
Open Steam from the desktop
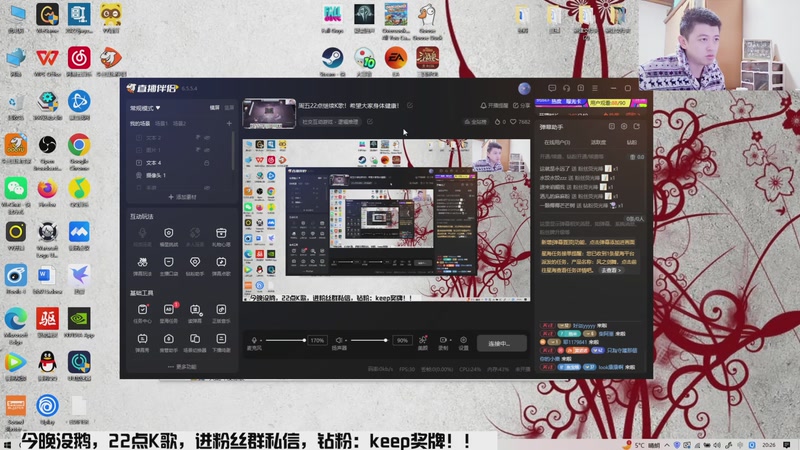[x=332, y=62]
